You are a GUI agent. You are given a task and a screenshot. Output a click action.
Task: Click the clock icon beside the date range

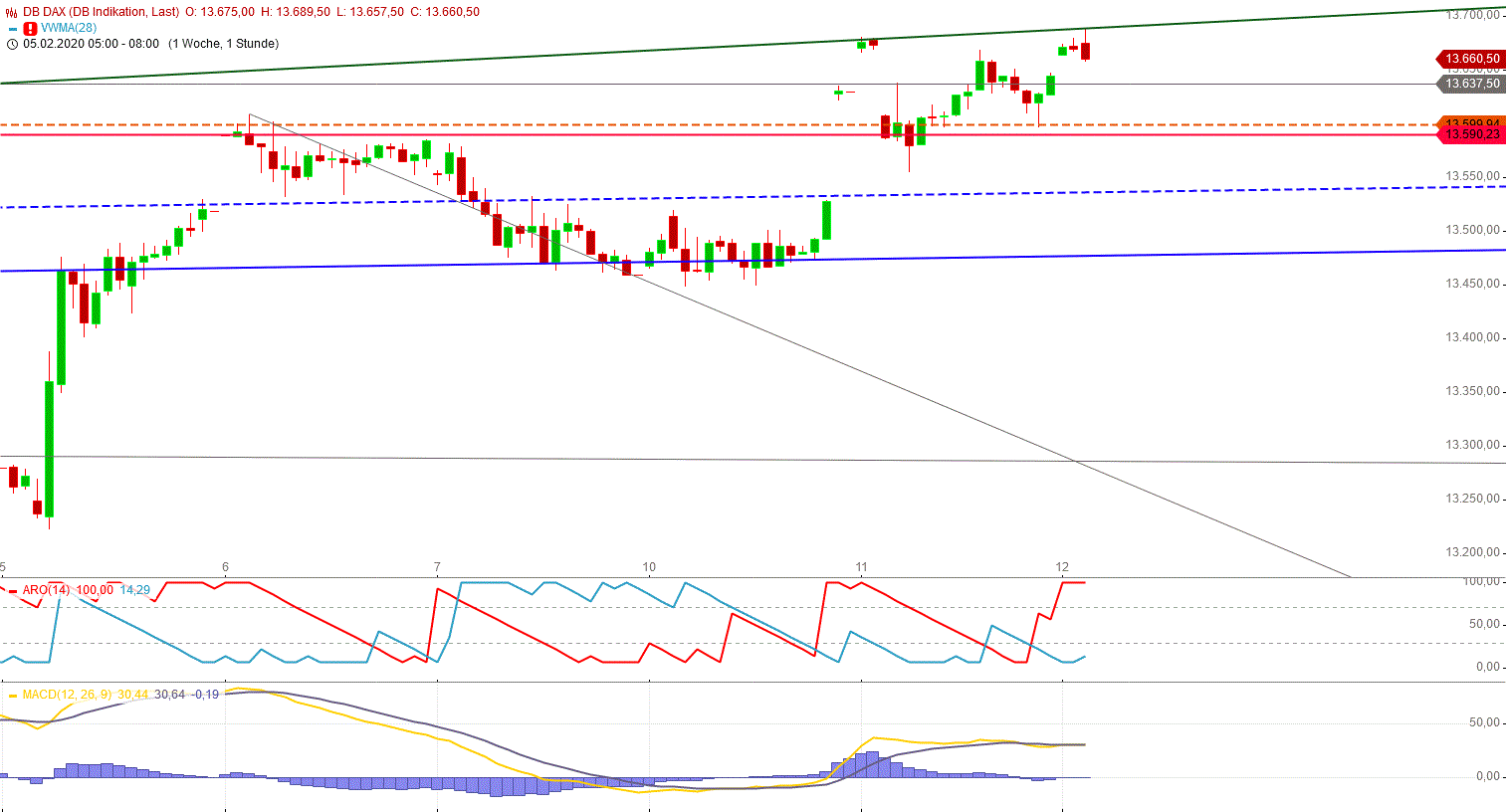click(12, 44)
